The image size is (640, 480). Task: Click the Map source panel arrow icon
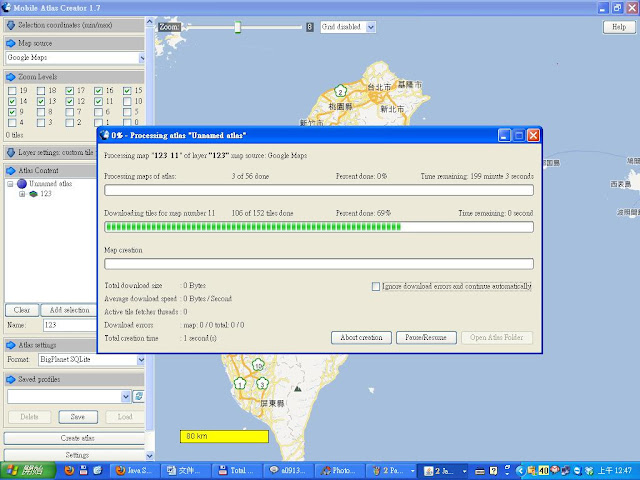click(x=11, y=43)
